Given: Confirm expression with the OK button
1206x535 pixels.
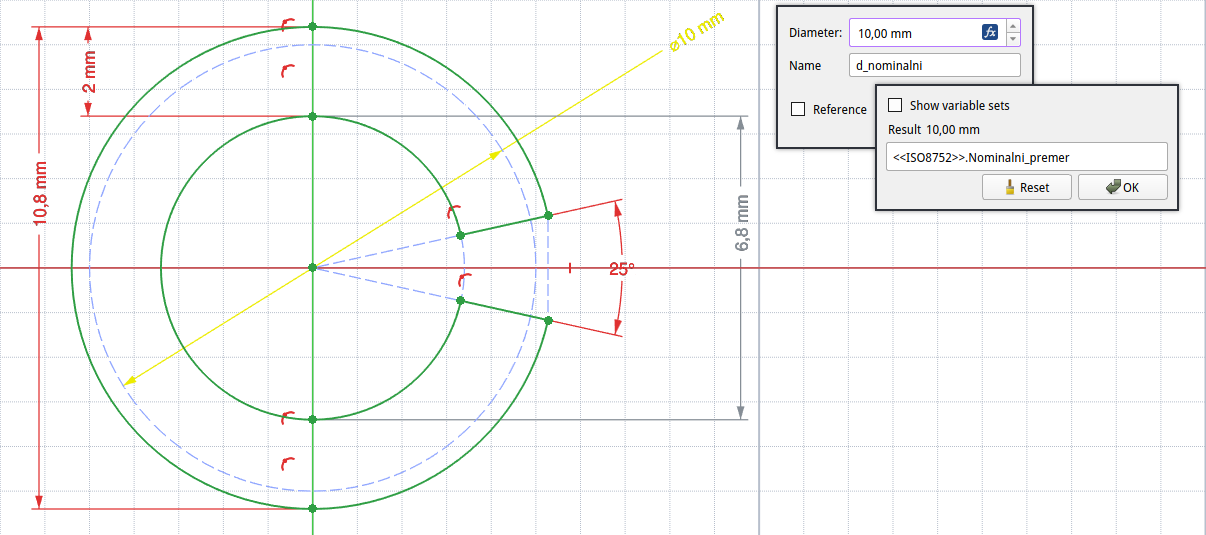Looking at the screenshot, I should pyautogui.click(x=1122, y=187).
